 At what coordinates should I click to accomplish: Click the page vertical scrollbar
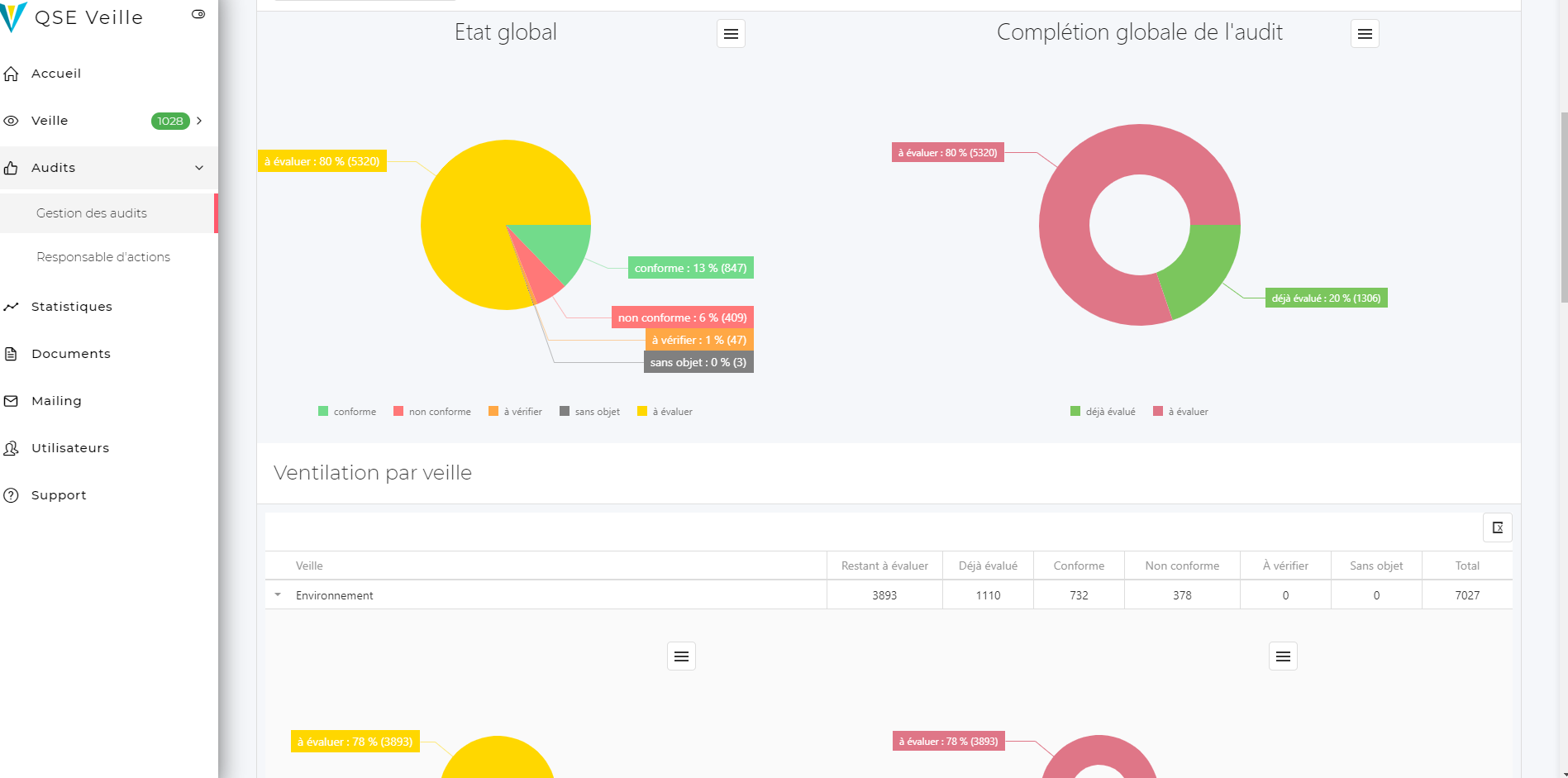coord(1563,207)
